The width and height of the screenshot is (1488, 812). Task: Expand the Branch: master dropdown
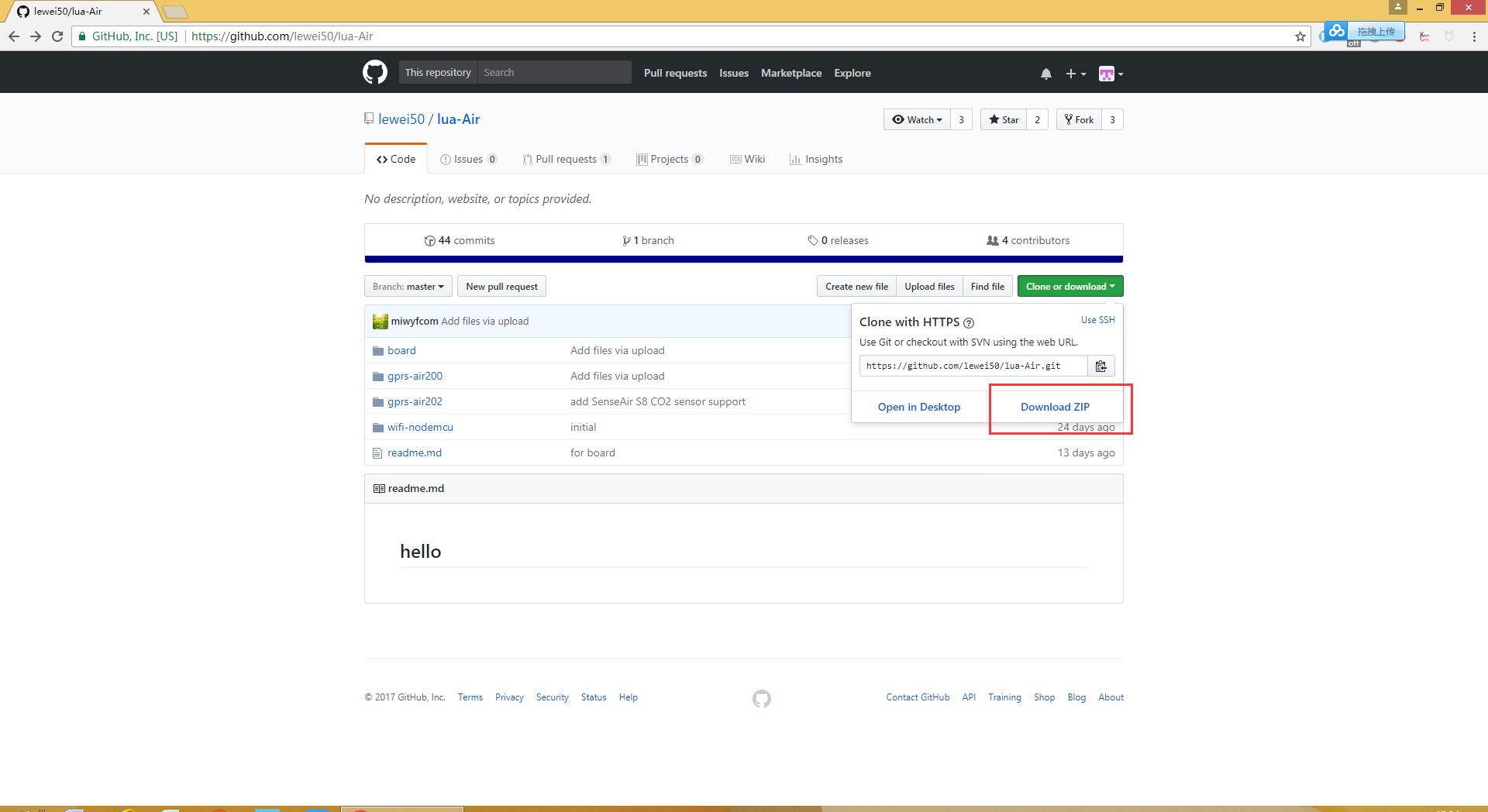coord(408,287)
